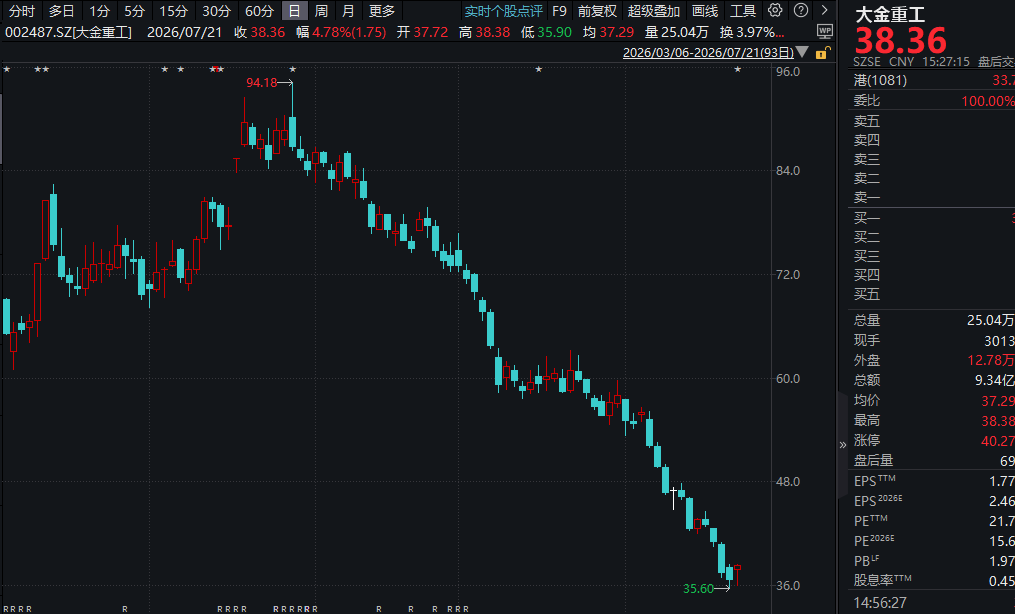Select the 1分 interval
1015x614 pixels.
(99, 11)
